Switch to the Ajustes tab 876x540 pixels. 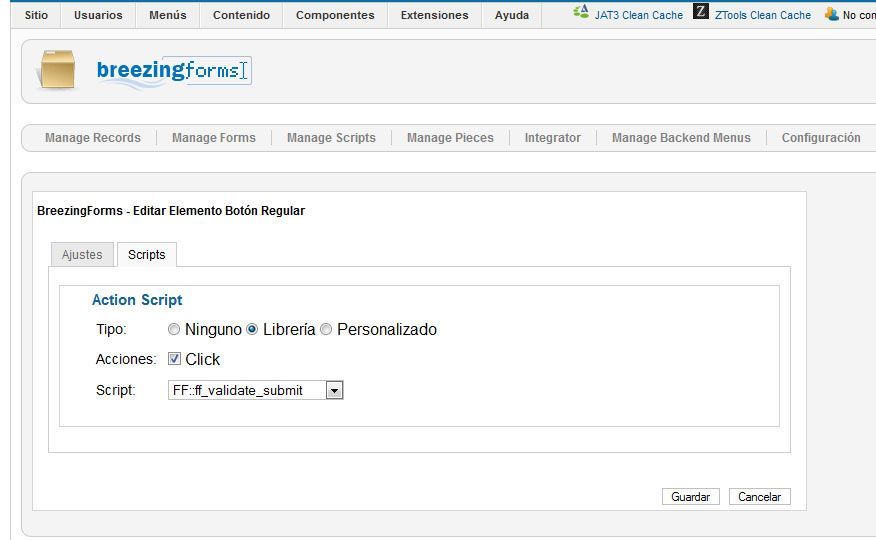(82, 255)
